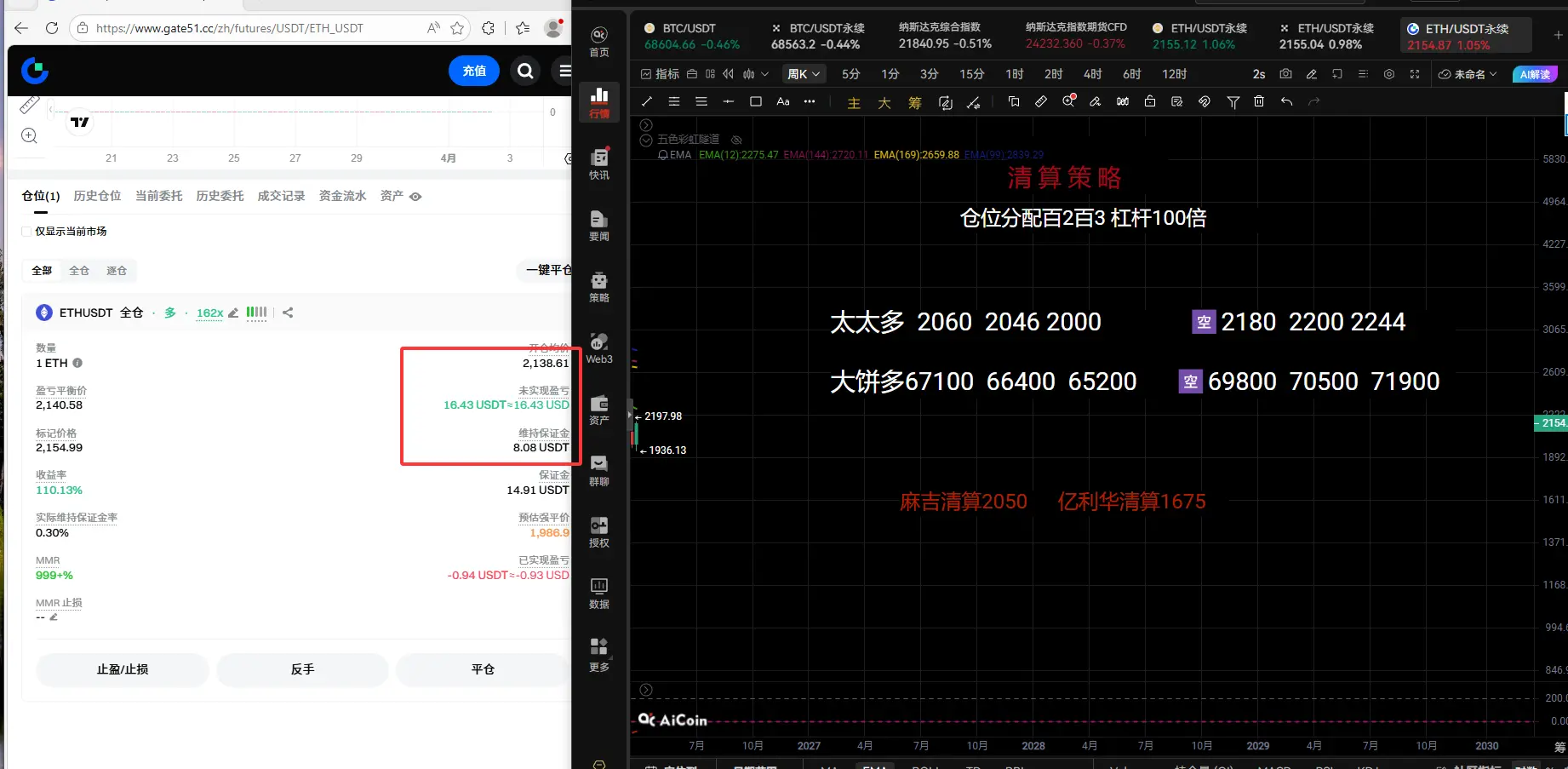Click the chart screenshot camera icon
Image resolution: width=1568 pixels, height=769 pixels.
1285,74
